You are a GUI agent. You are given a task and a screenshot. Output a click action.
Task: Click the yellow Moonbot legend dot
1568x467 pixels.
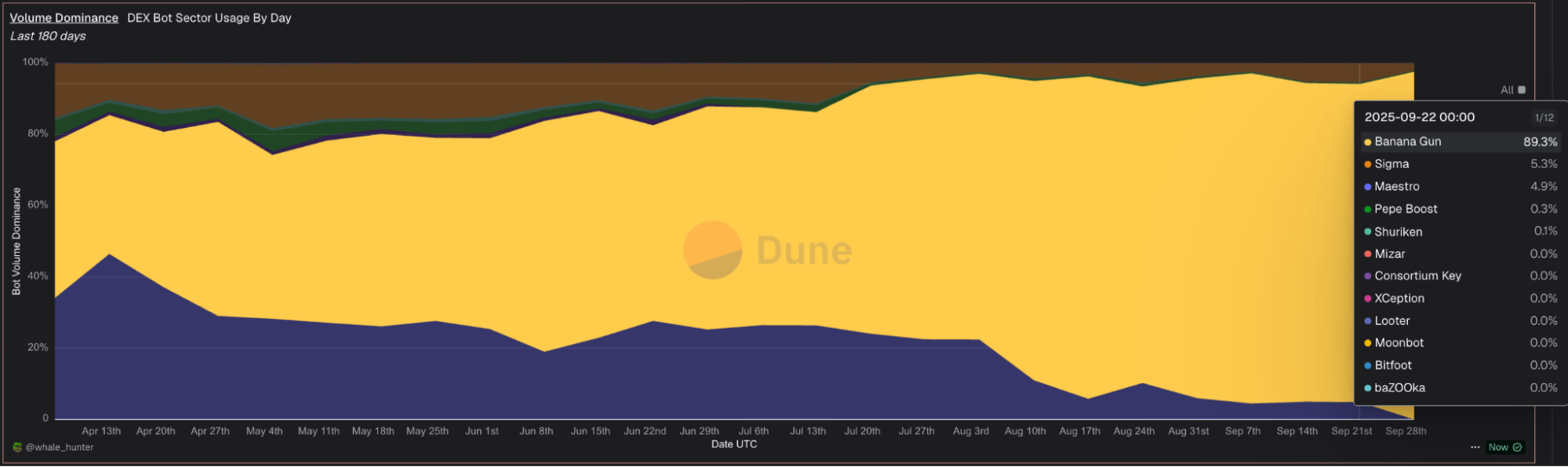point(1367,343)
